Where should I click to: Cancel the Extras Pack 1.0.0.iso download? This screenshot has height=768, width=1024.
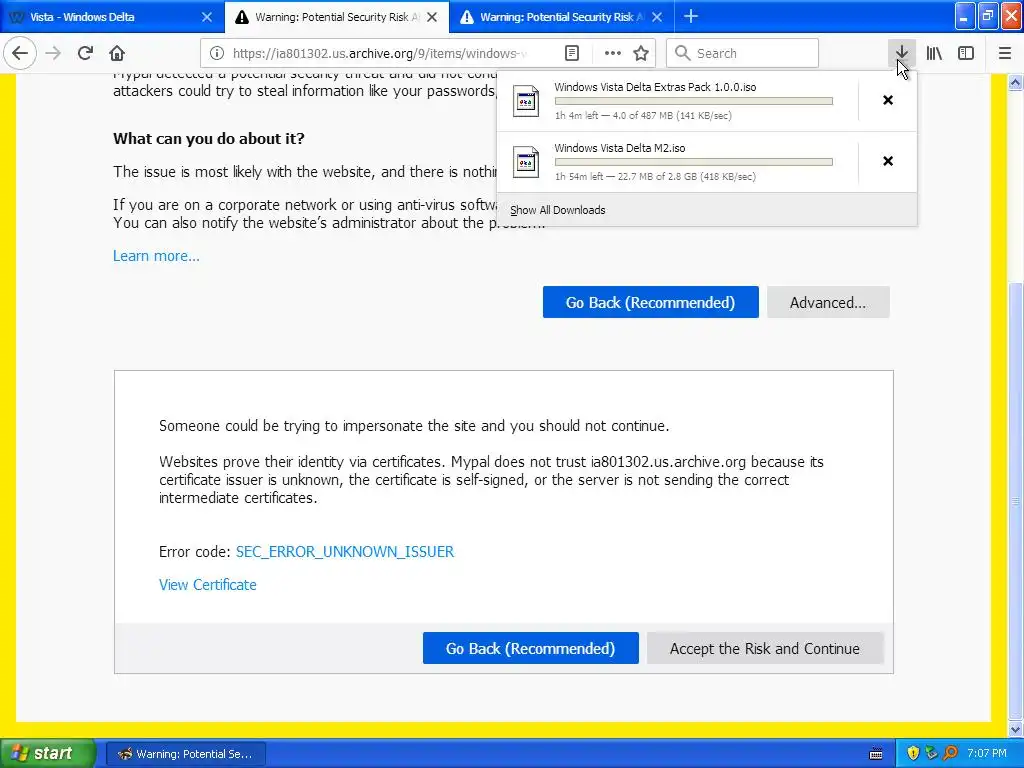click(888, 100)
